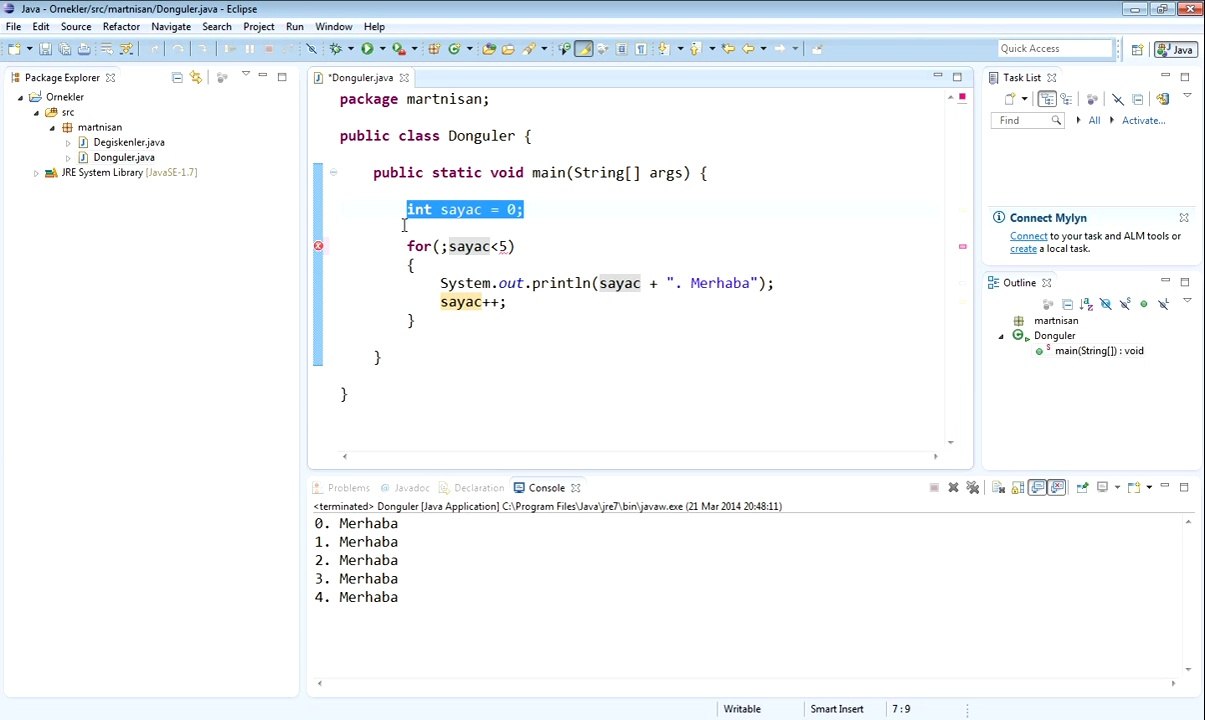Click the editor horizontal scrollbar
The width and height of the screenshot is (1205, 720).
(x=640, y=457)
